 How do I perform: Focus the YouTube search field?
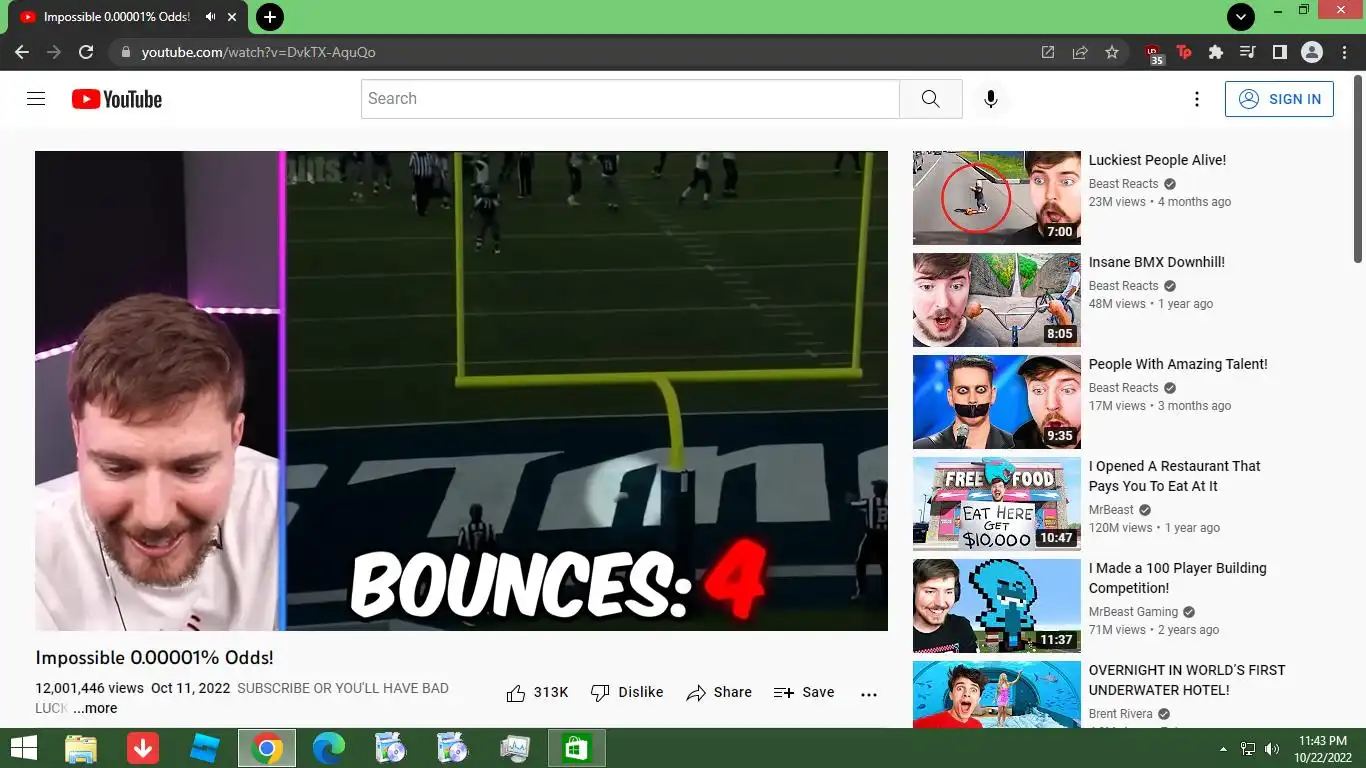click(630, 99)
